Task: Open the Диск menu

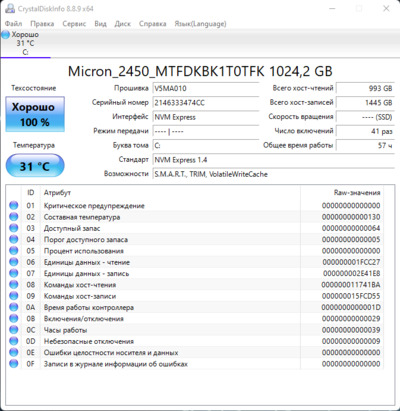Action: coord(123,24)
